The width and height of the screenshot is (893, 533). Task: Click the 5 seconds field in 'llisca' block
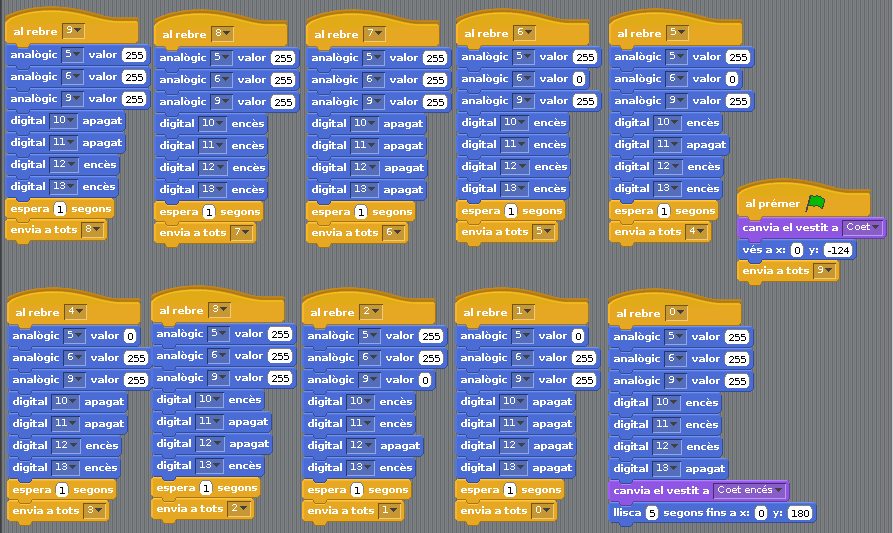click(652, 513)
